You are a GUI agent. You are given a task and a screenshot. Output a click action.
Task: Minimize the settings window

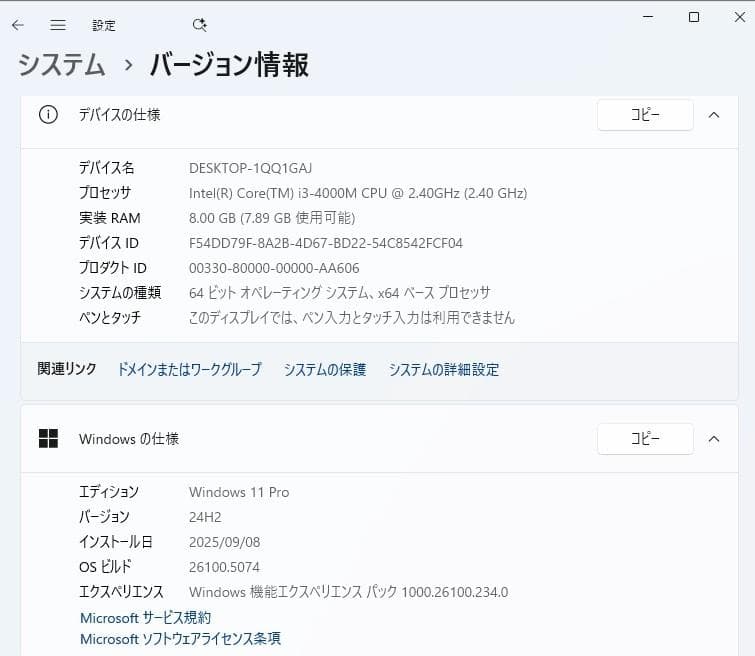648,17
